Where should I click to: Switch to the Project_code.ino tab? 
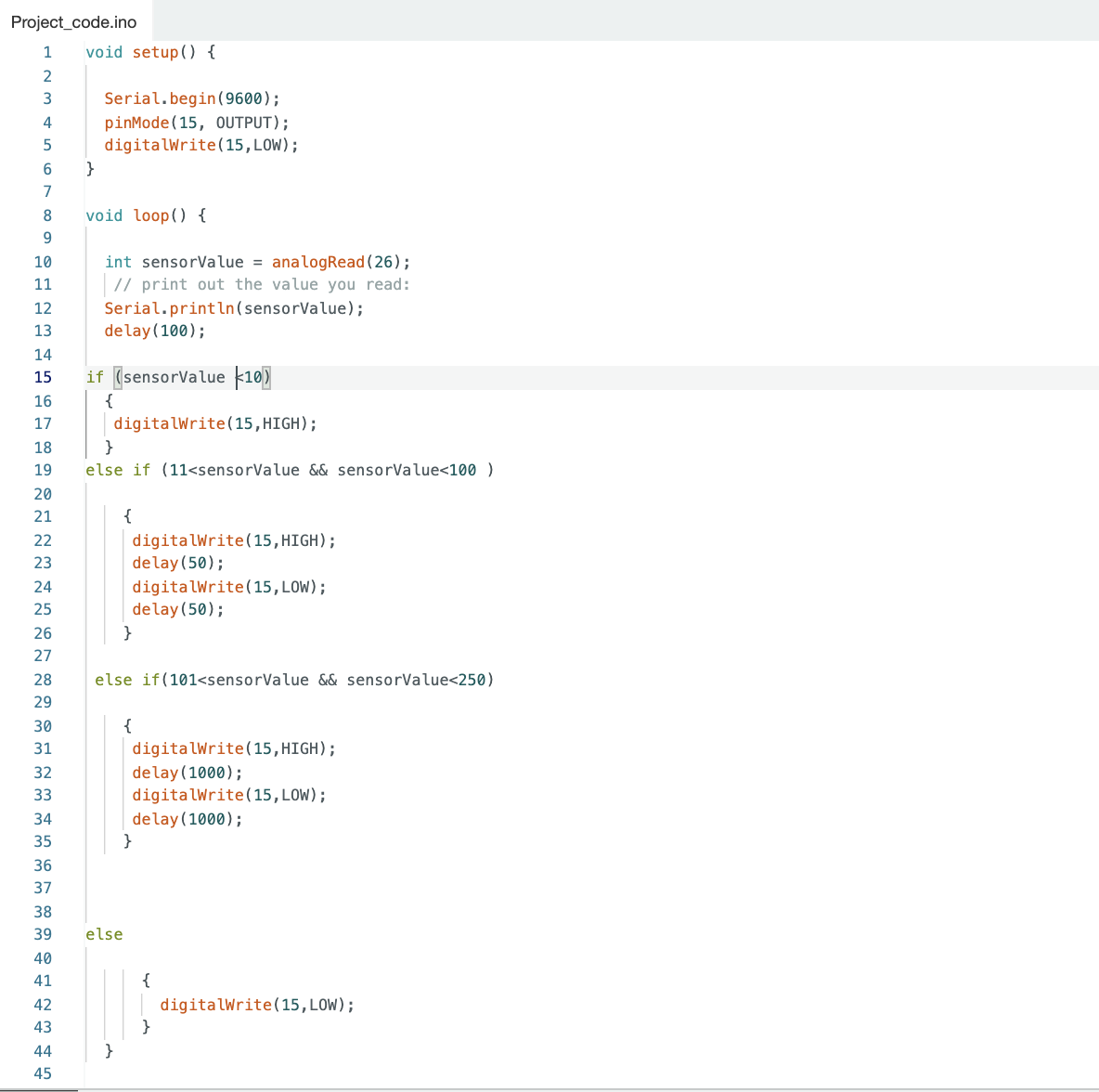[73, 21]
